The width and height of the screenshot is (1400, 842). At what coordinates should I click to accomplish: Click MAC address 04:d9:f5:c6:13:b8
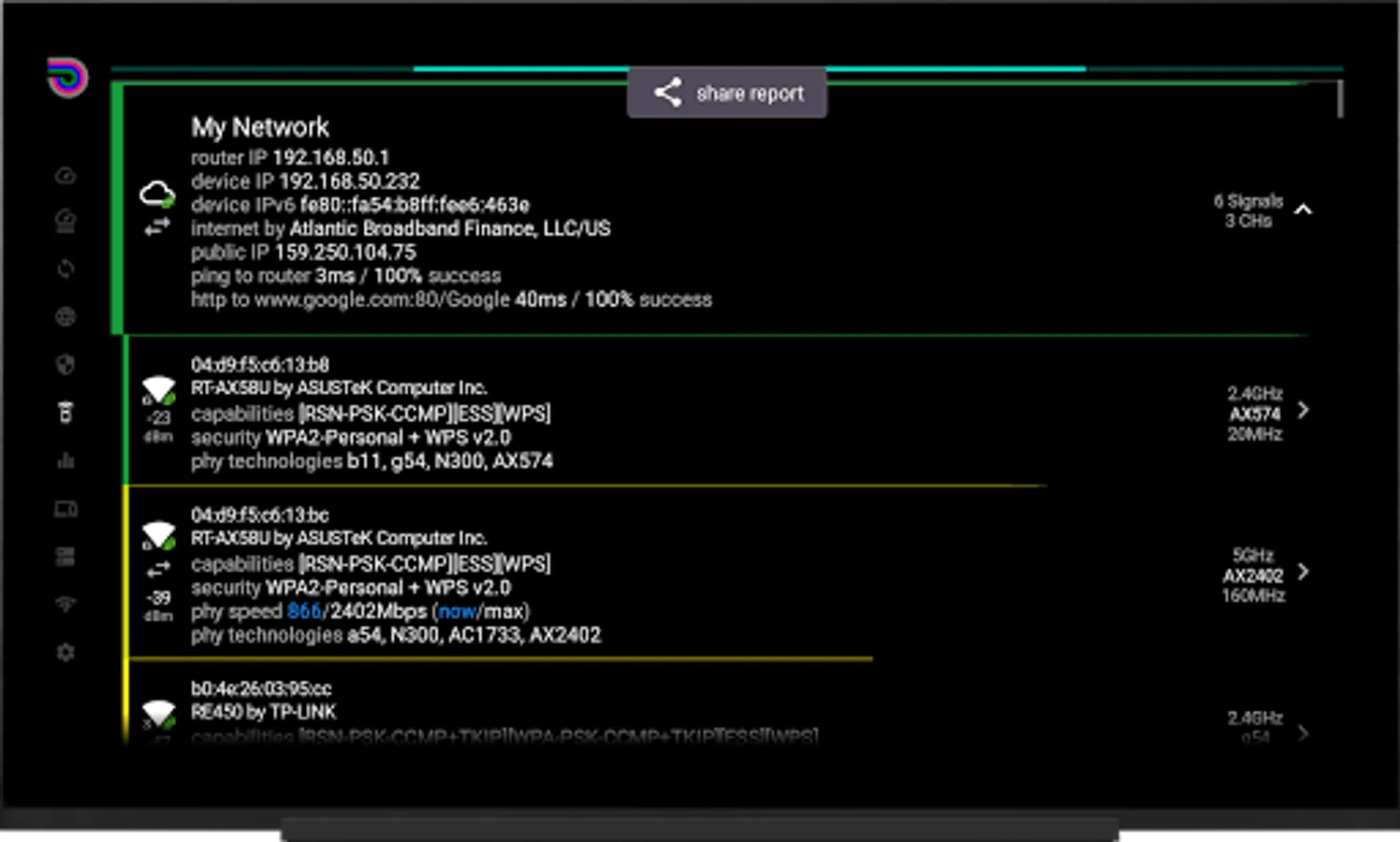click(x=260, y=364)
